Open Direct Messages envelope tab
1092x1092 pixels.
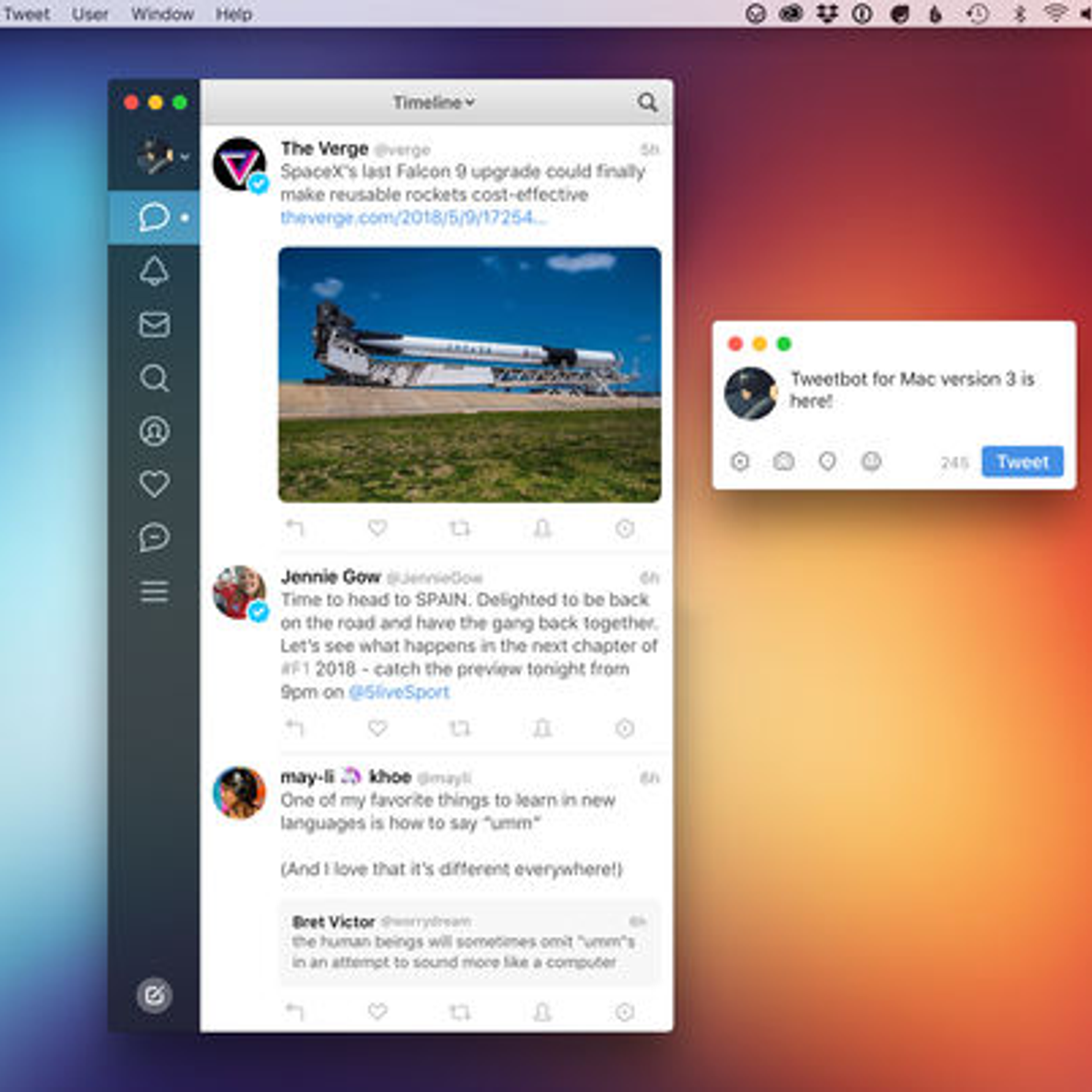tap(154, 324)
